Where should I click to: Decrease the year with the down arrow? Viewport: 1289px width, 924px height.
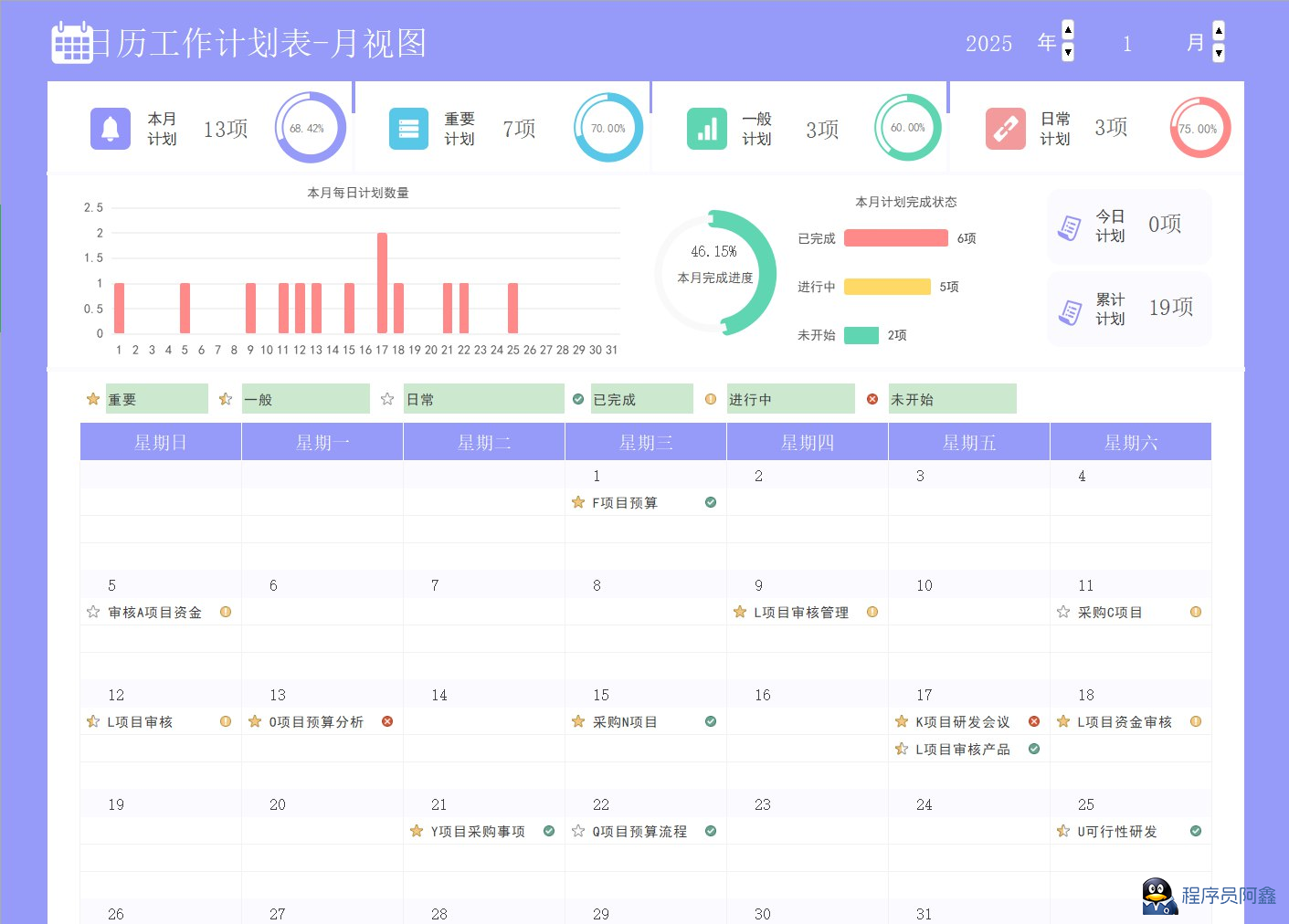(1068, 52)
